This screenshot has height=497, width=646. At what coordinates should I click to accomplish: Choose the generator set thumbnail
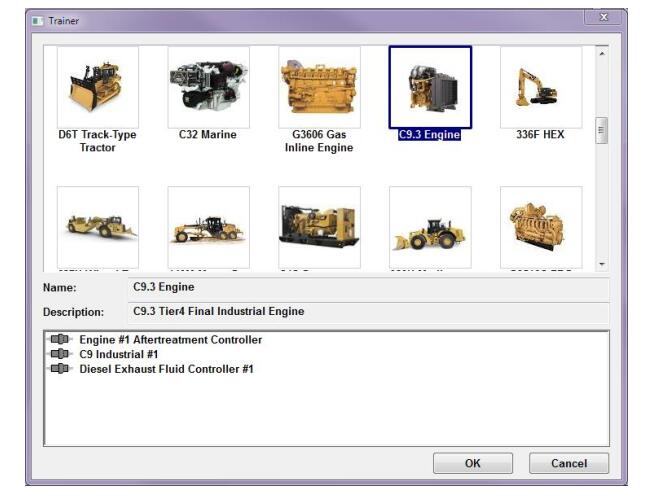click(x=319, y=227)
